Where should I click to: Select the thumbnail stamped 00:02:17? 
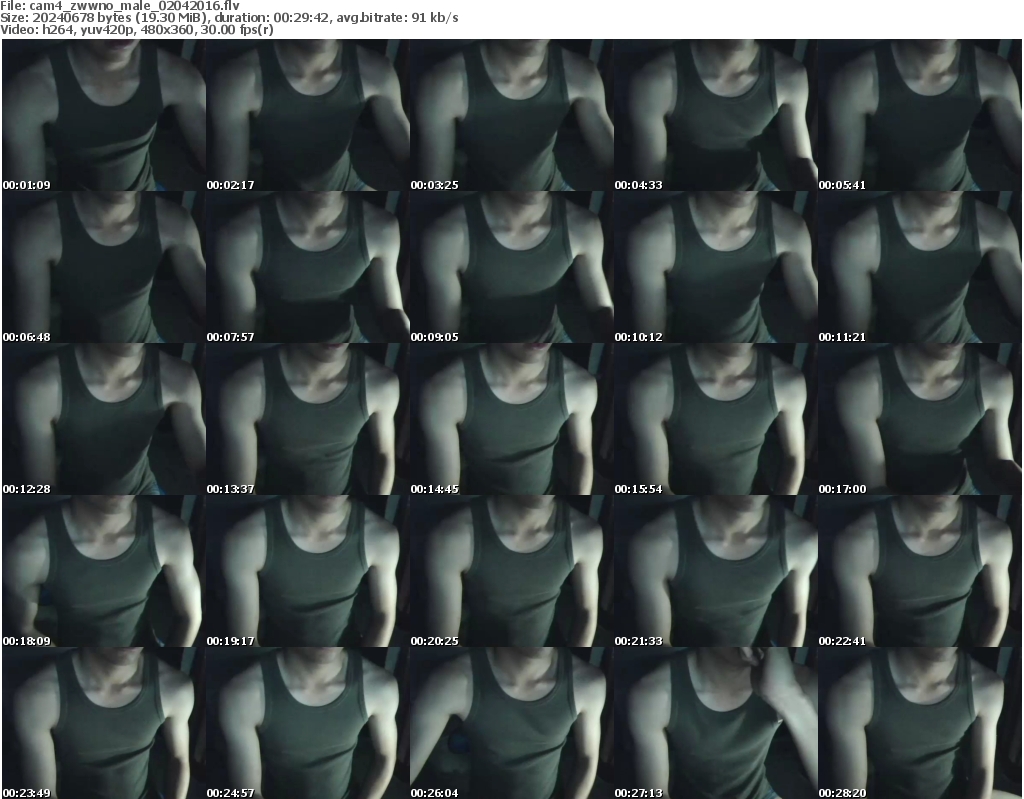coord(308,115)
